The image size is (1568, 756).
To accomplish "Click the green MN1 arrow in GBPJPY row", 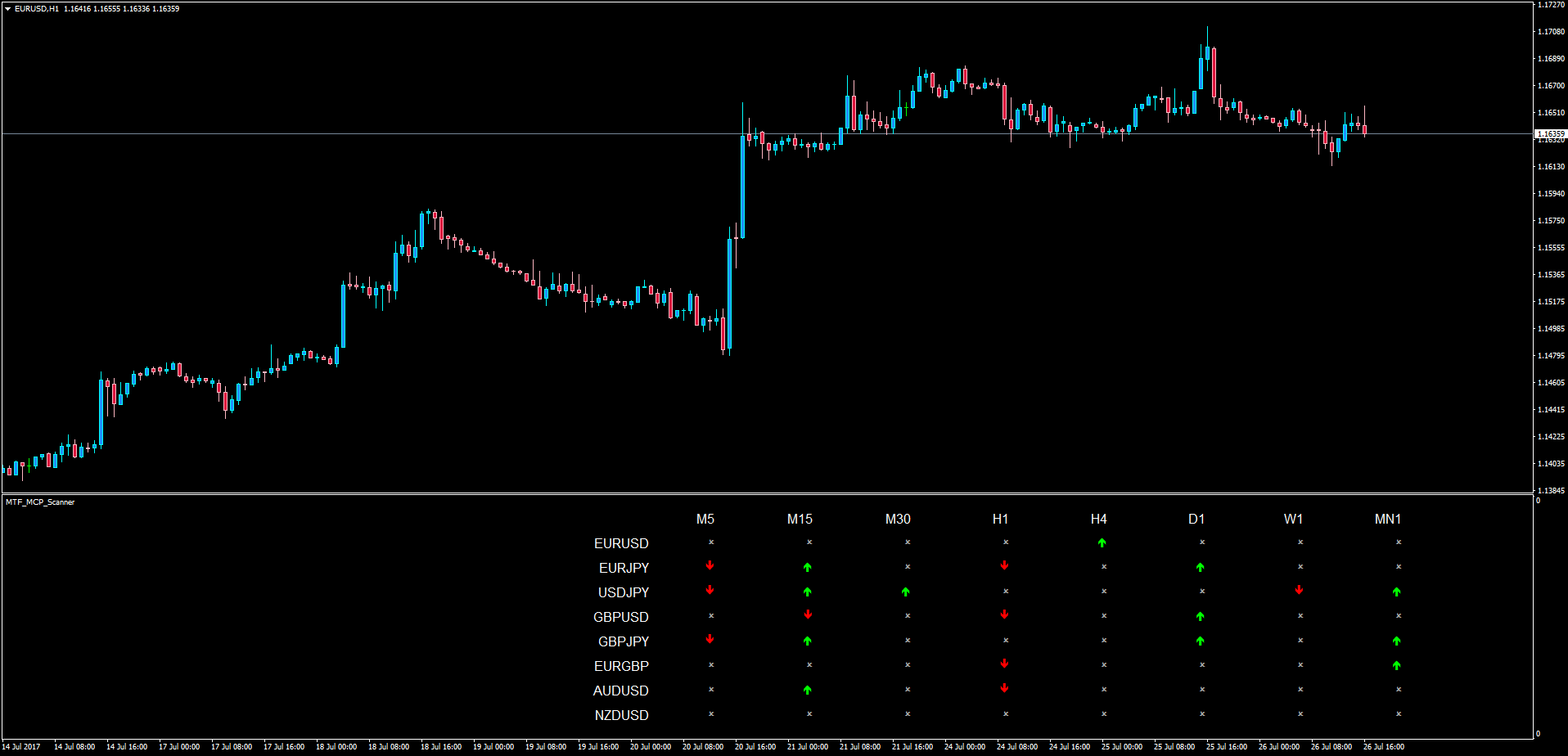I will tap(1396, 641).
